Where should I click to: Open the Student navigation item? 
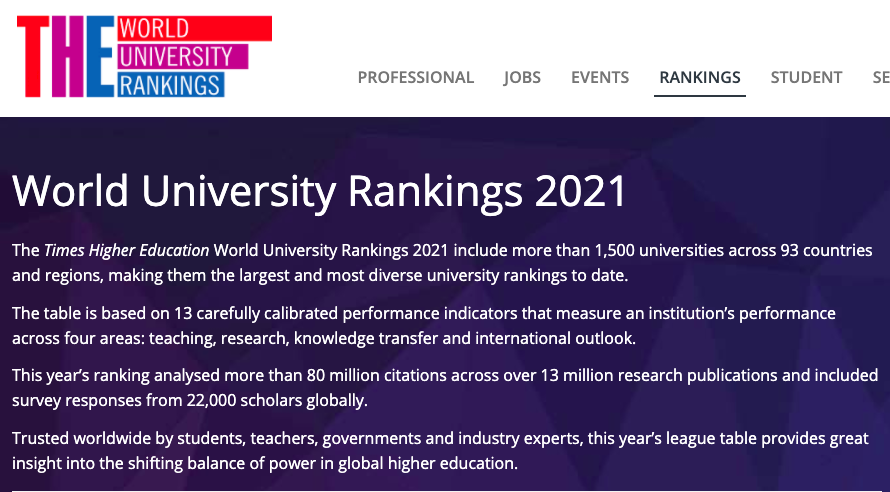click(806, 77)
